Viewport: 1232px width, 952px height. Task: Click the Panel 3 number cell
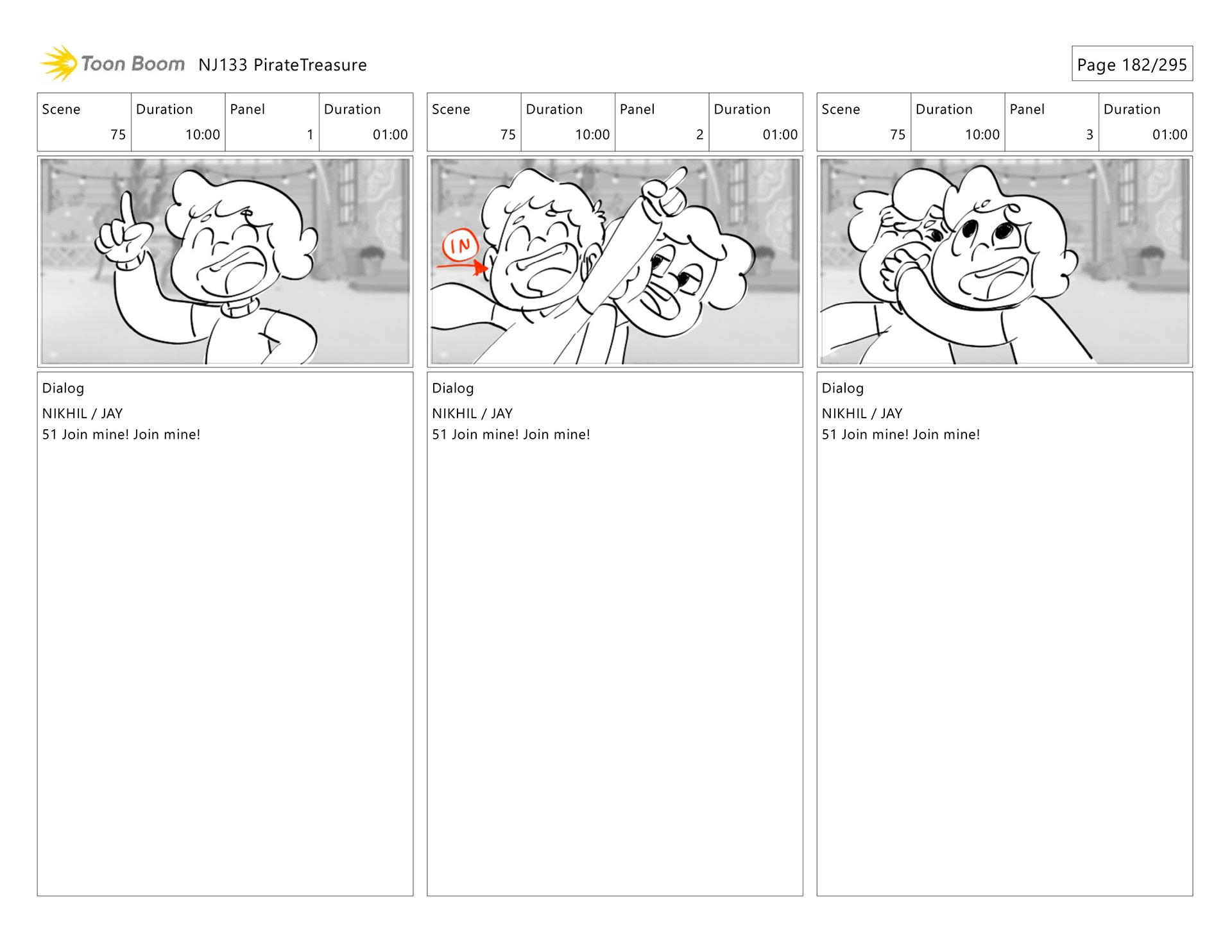click(x=1052, y=122)
